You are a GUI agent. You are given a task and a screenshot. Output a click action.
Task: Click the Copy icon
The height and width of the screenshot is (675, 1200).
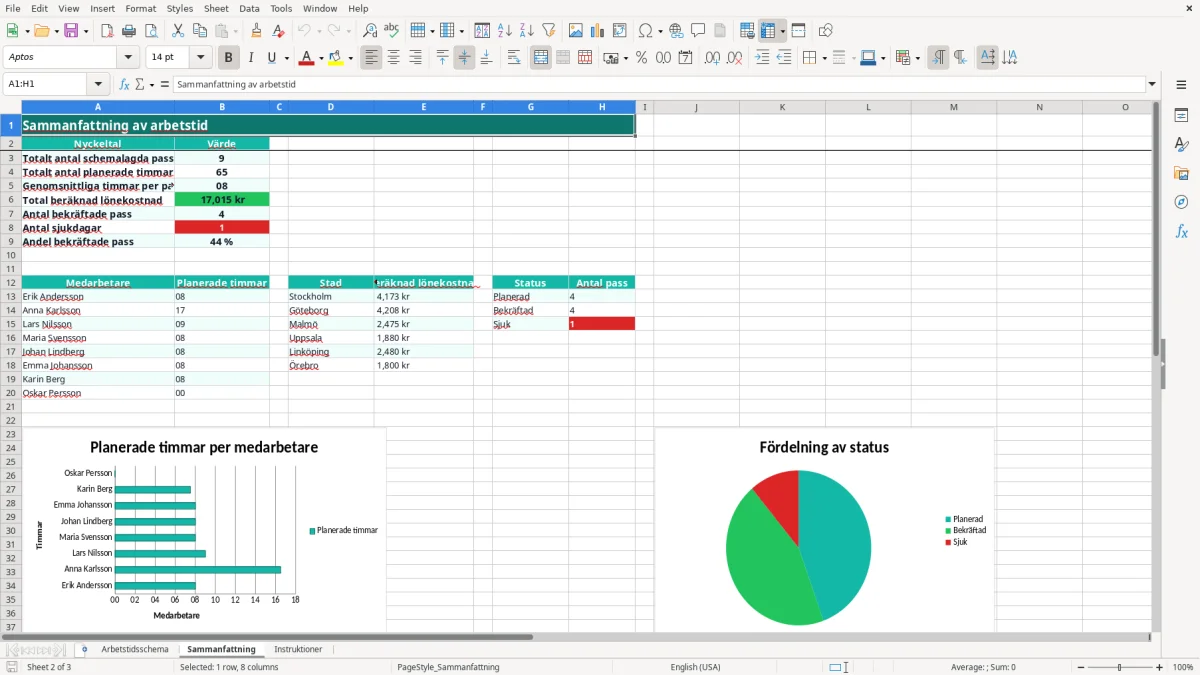tap(198, 31)
